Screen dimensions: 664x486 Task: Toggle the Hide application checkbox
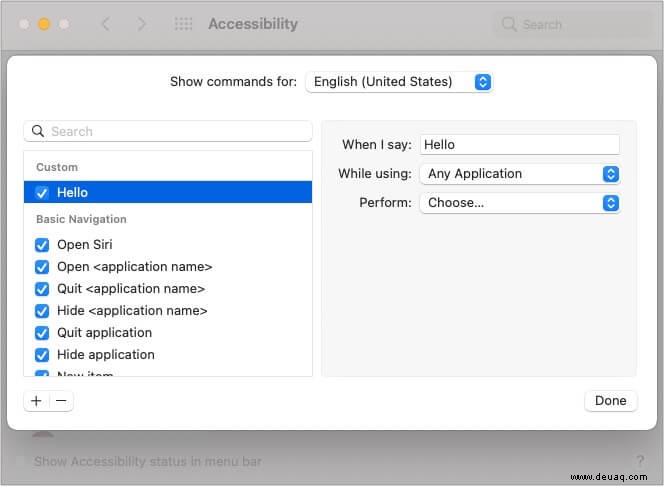(x=42, y=355)
